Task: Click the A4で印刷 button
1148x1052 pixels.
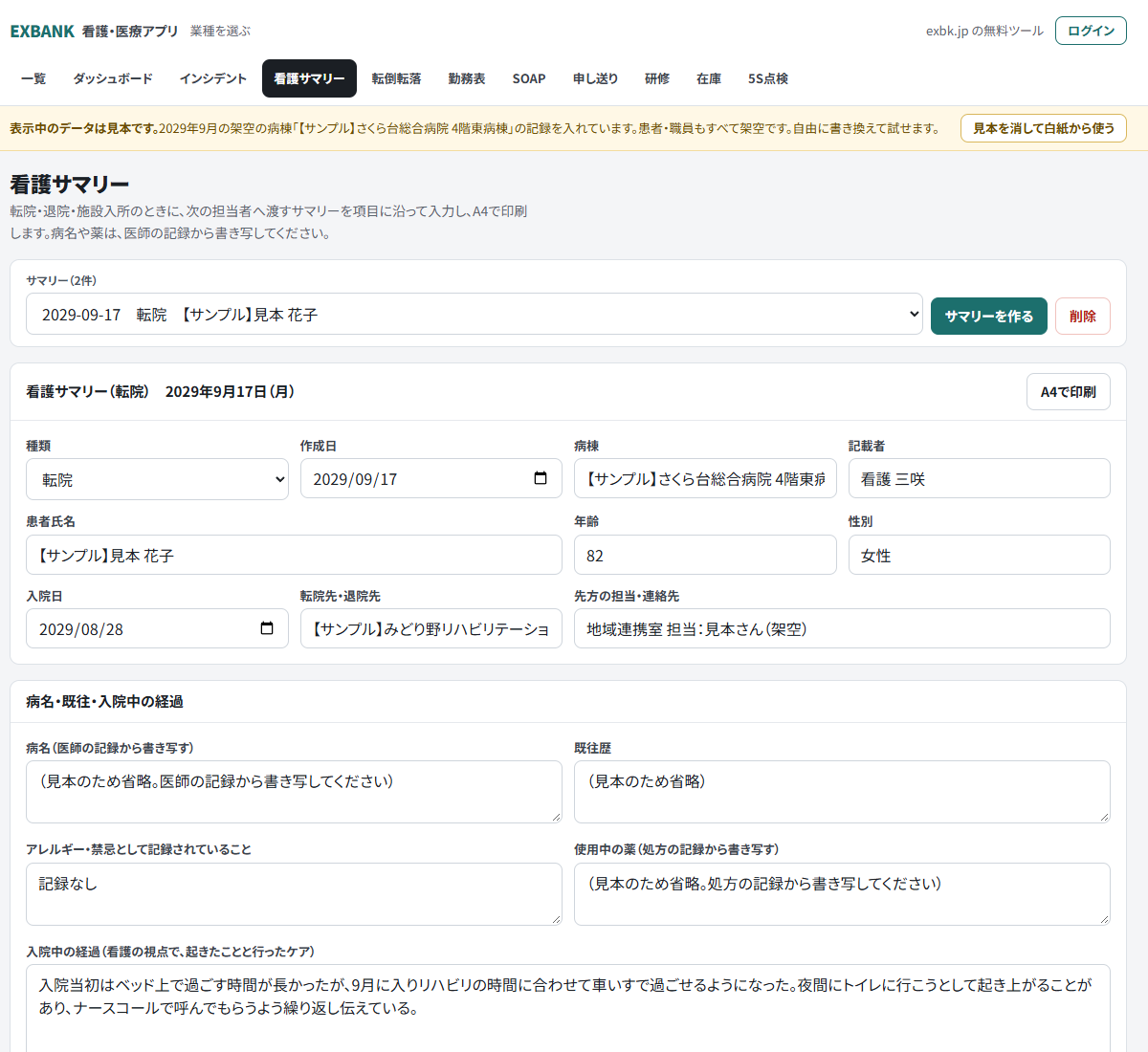Action: [1069, 391]
